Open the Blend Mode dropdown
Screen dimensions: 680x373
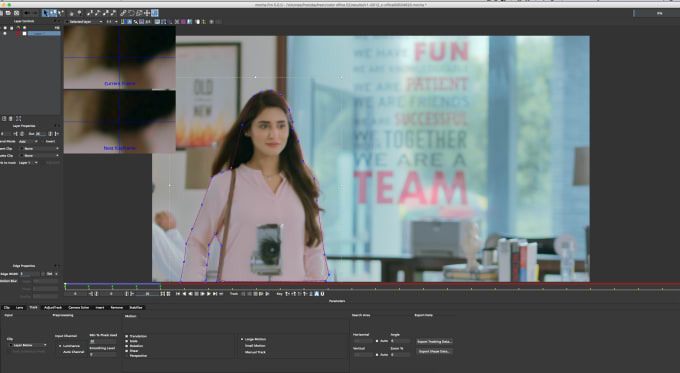(x=28, y=141)
